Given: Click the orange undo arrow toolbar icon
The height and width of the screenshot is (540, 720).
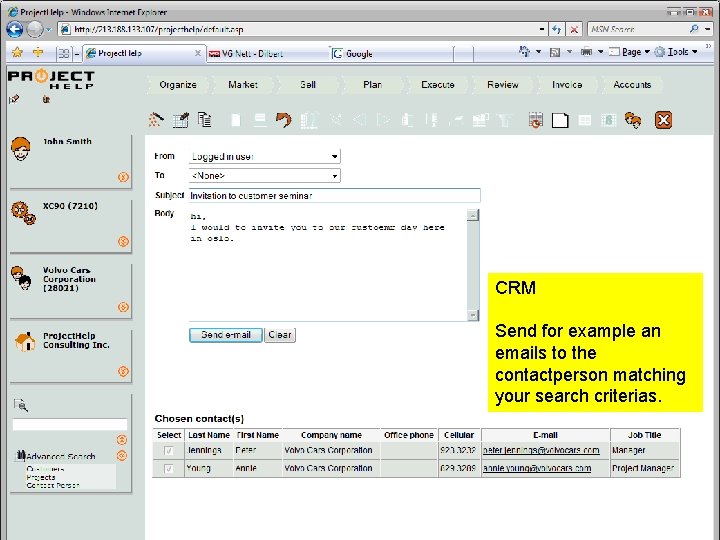Looking at the screenshot, I should click(283, 120).
